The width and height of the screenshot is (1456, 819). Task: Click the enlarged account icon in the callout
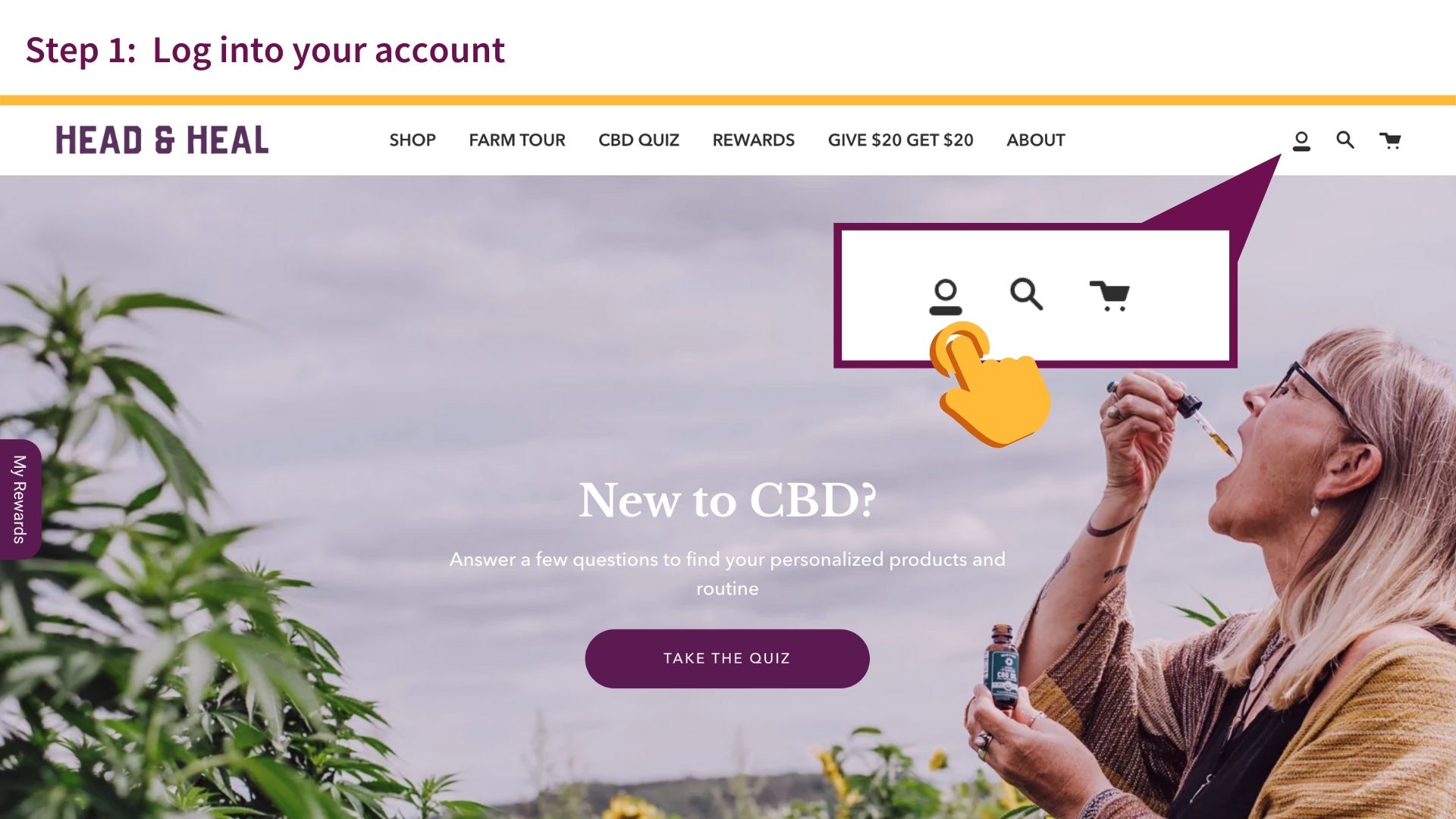(946, 297)
